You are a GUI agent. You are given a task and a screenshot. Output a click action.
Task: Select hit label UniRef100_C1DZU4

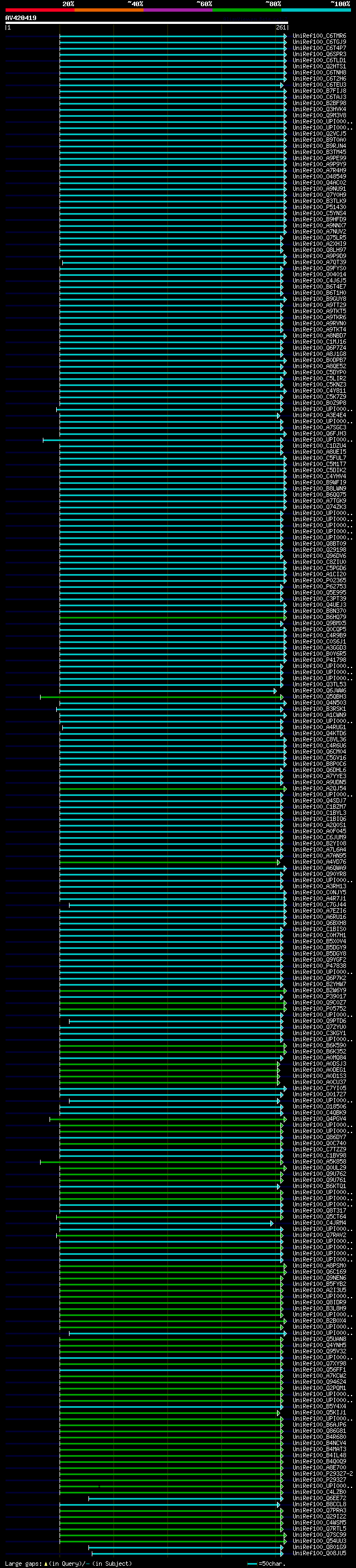pyautogui.click(x=319, y=446)
